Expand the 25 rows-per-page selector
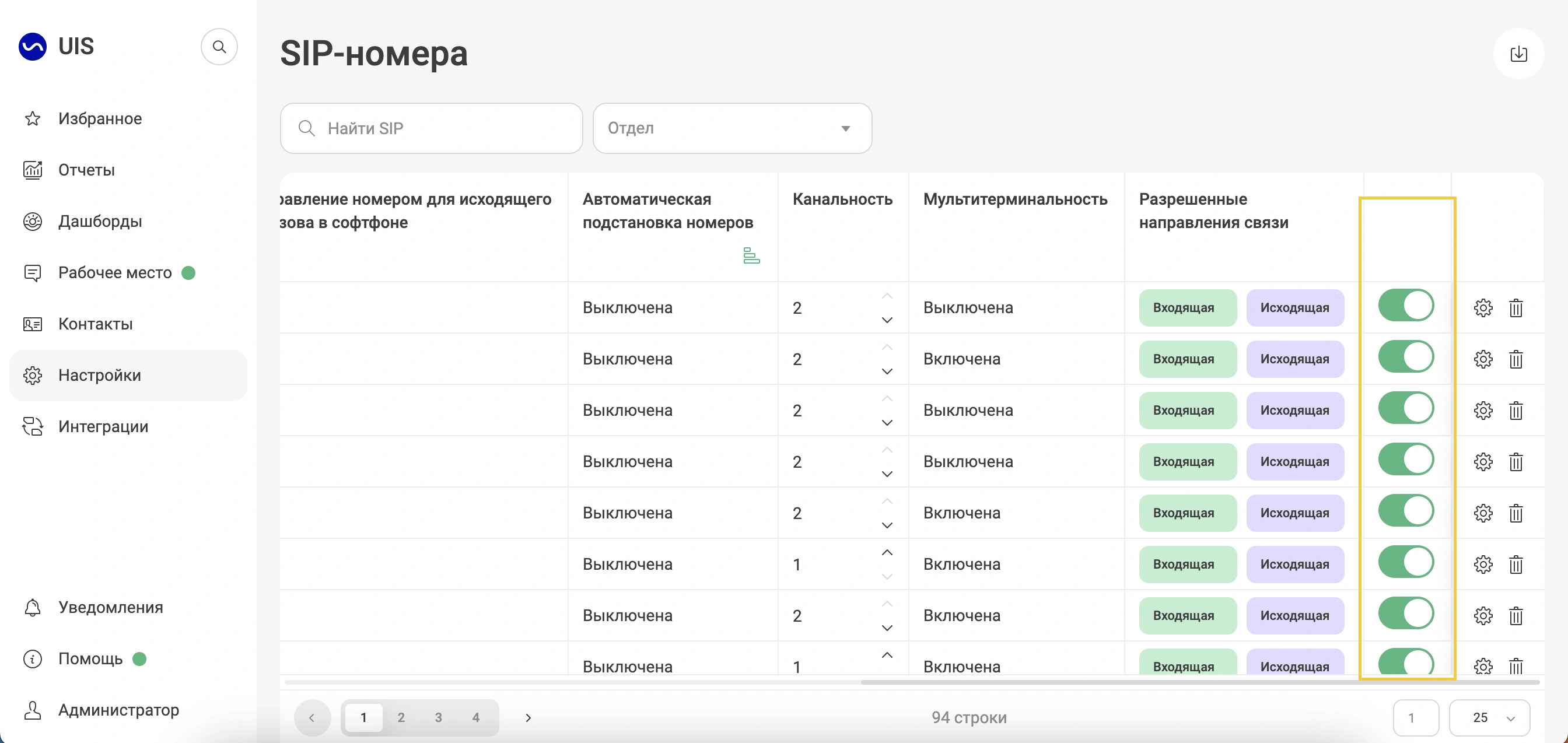 tap(1489, 717)
